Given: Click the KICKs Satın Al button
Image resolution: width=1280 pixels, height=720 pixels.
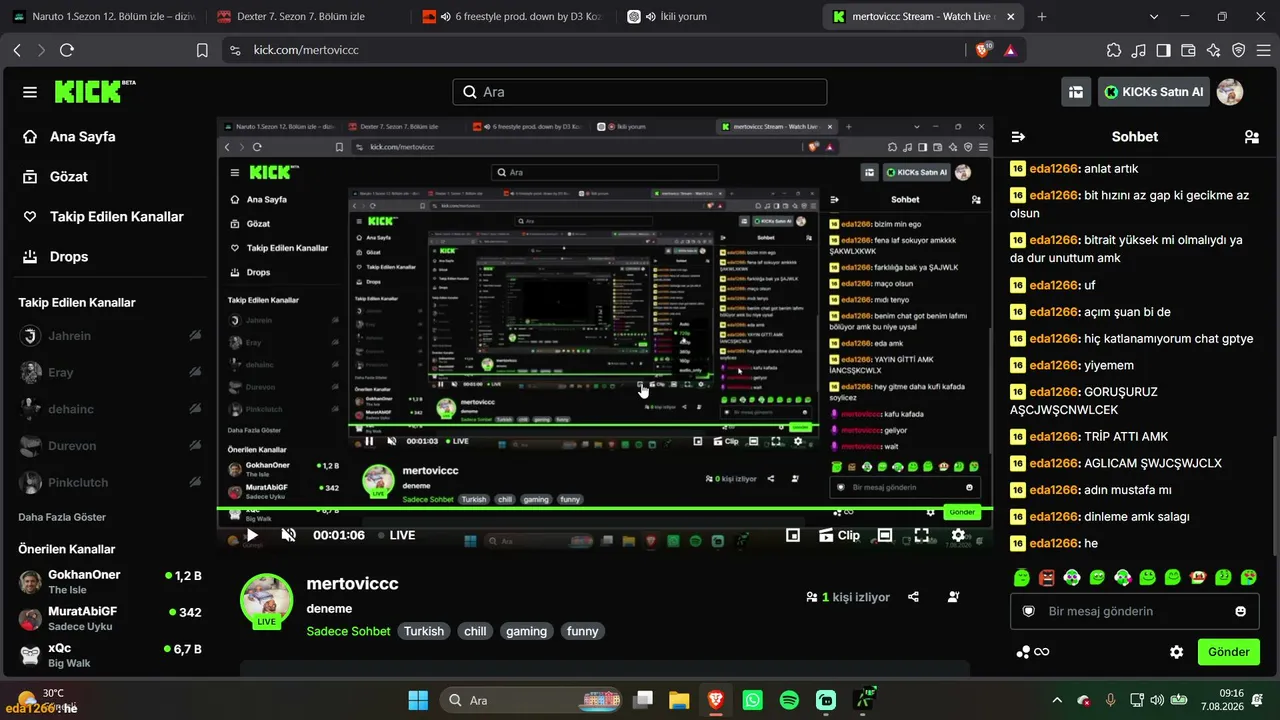Looking at the screenshot, I should 1154,92.
